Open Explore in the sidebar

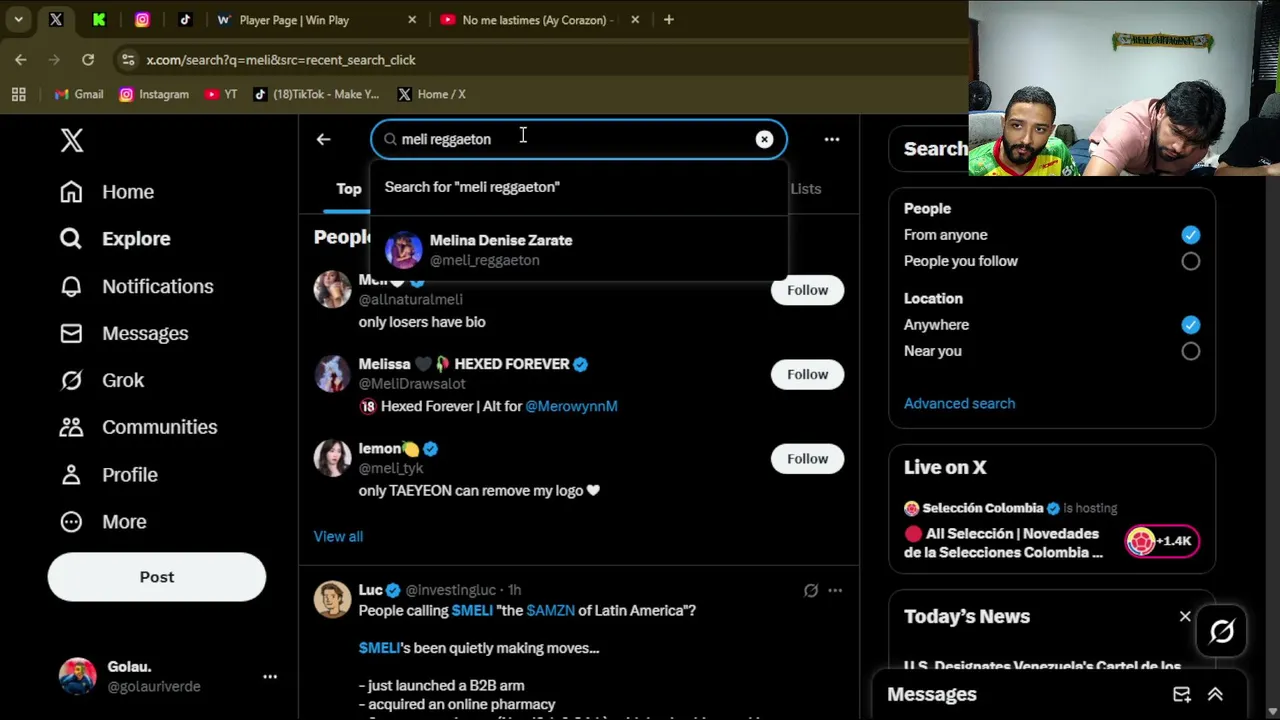click(x=115, y=239)
